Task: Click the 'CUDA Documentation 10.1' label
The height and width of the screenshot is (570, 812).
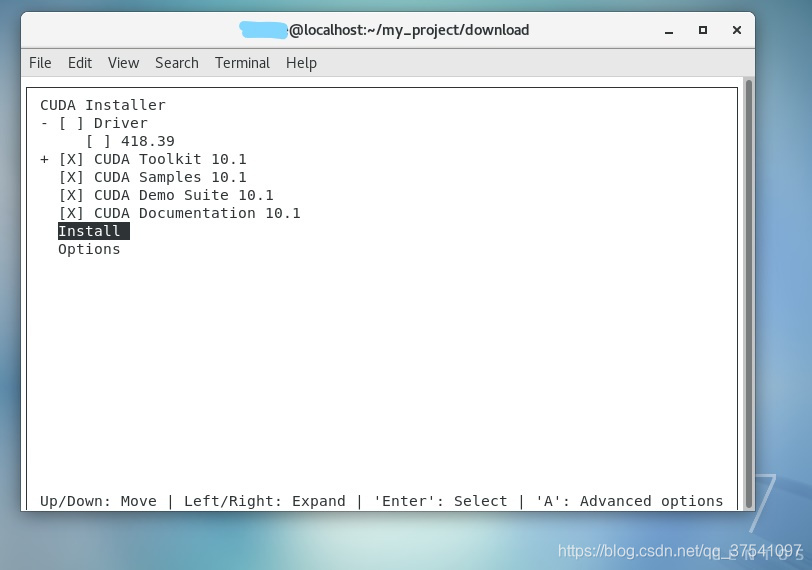Action: tap(197, 213)
